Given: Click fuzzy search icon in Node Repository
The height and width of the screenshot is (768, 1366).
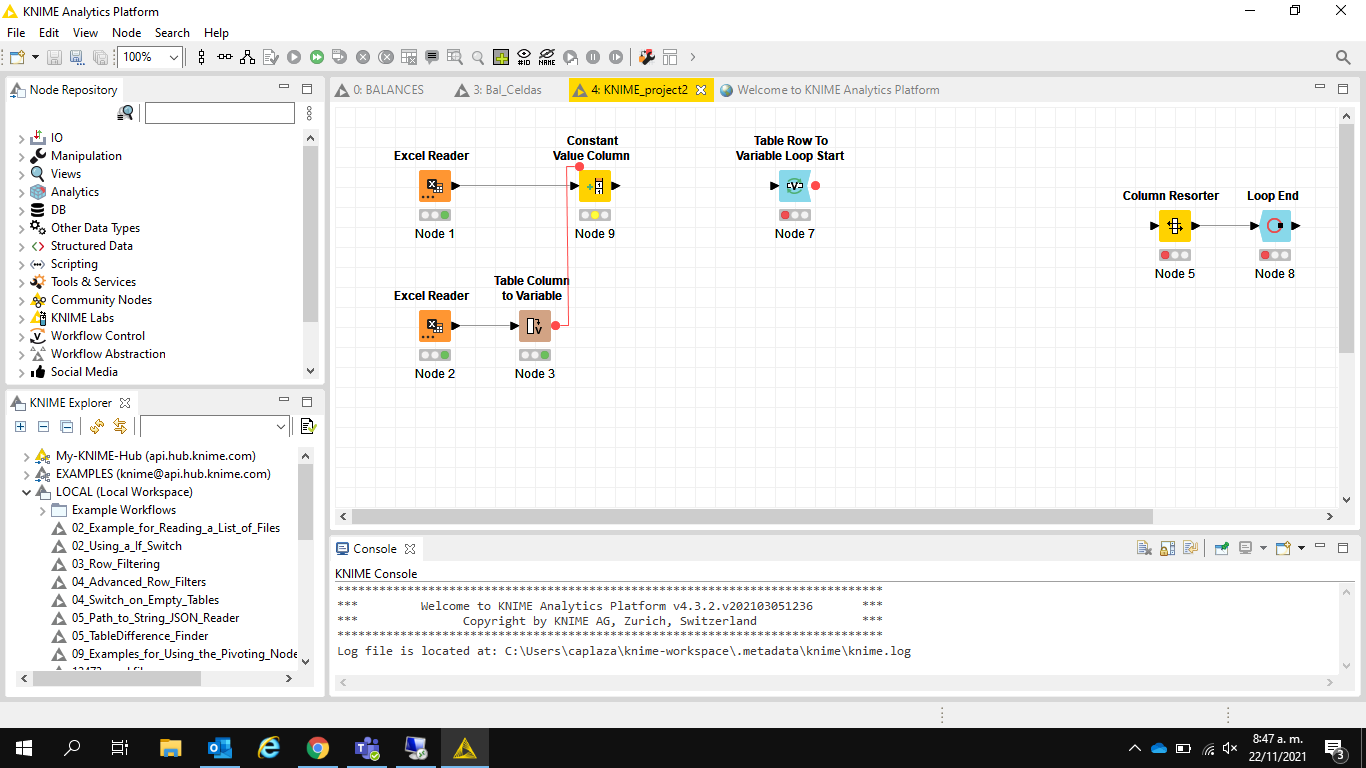Looking at the screenshot, I should pos(125,113).
